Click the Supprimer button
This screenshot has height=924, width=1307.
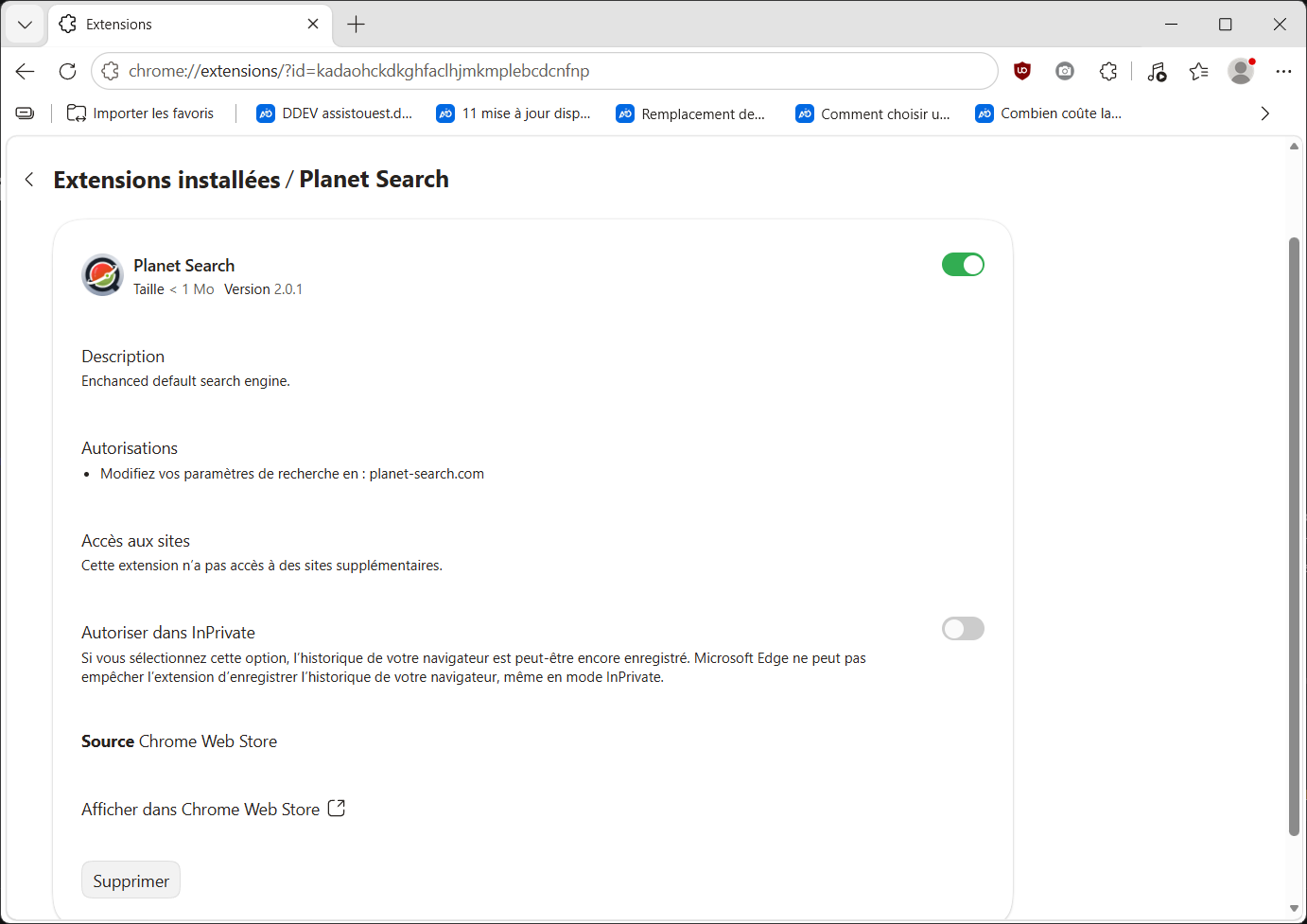click(x=131, y=880)
